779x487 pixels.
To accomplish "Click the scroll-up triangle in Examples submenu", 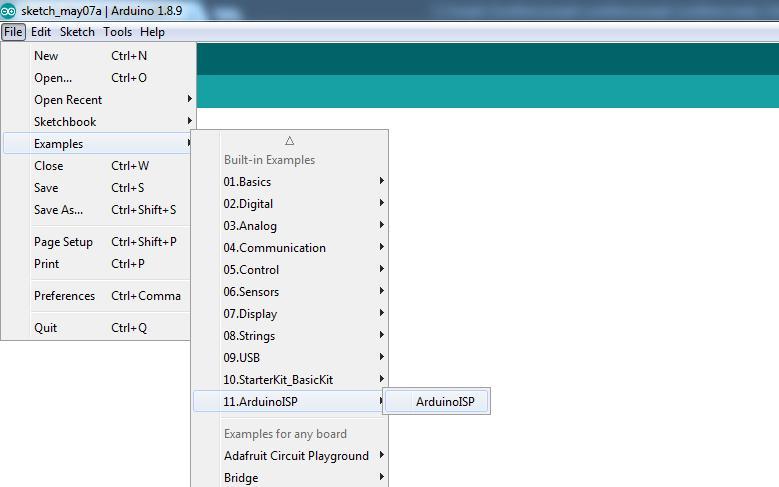I will click(290, 141).
